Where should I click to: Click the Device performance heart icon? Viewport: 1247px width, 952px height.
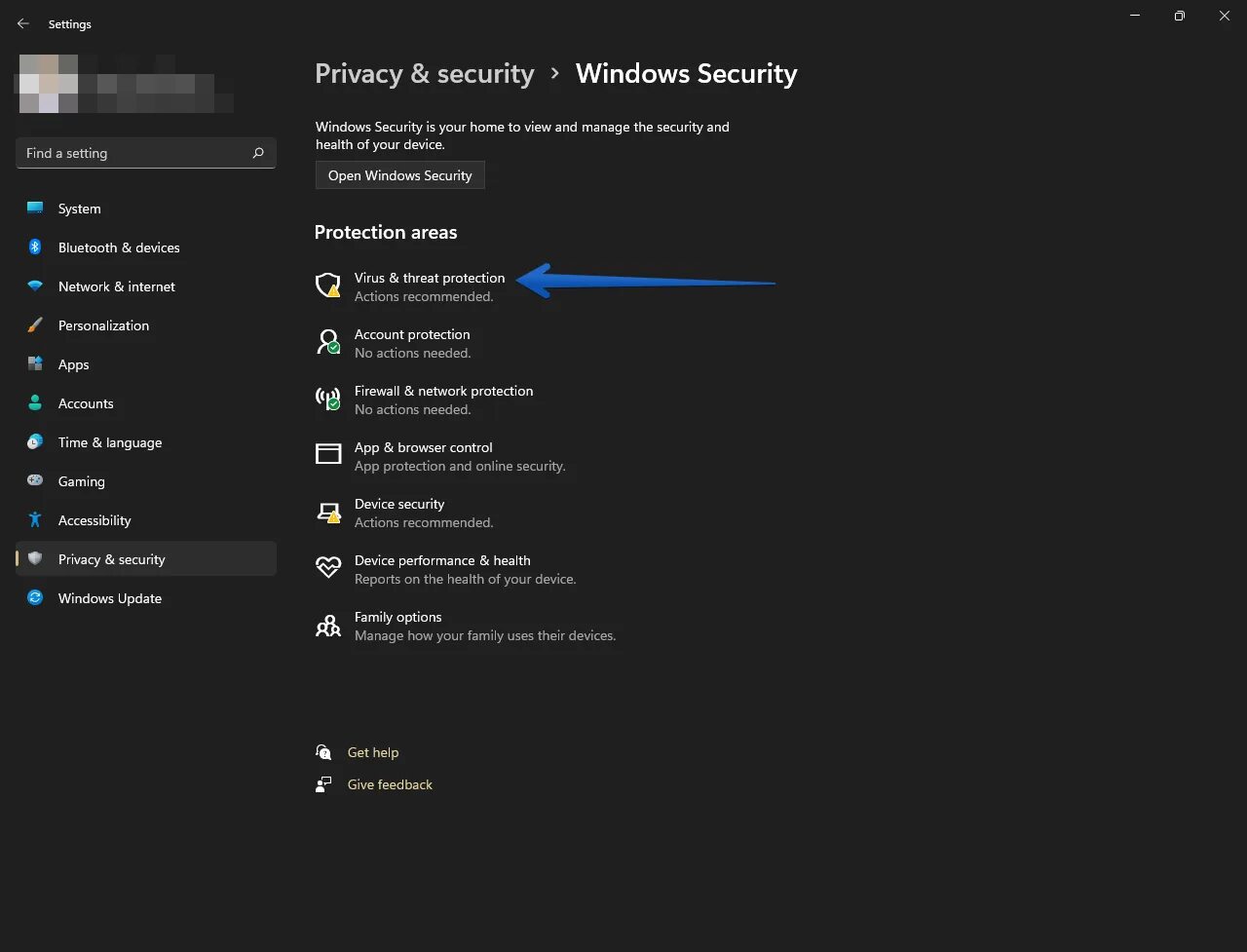coord(328,567)
